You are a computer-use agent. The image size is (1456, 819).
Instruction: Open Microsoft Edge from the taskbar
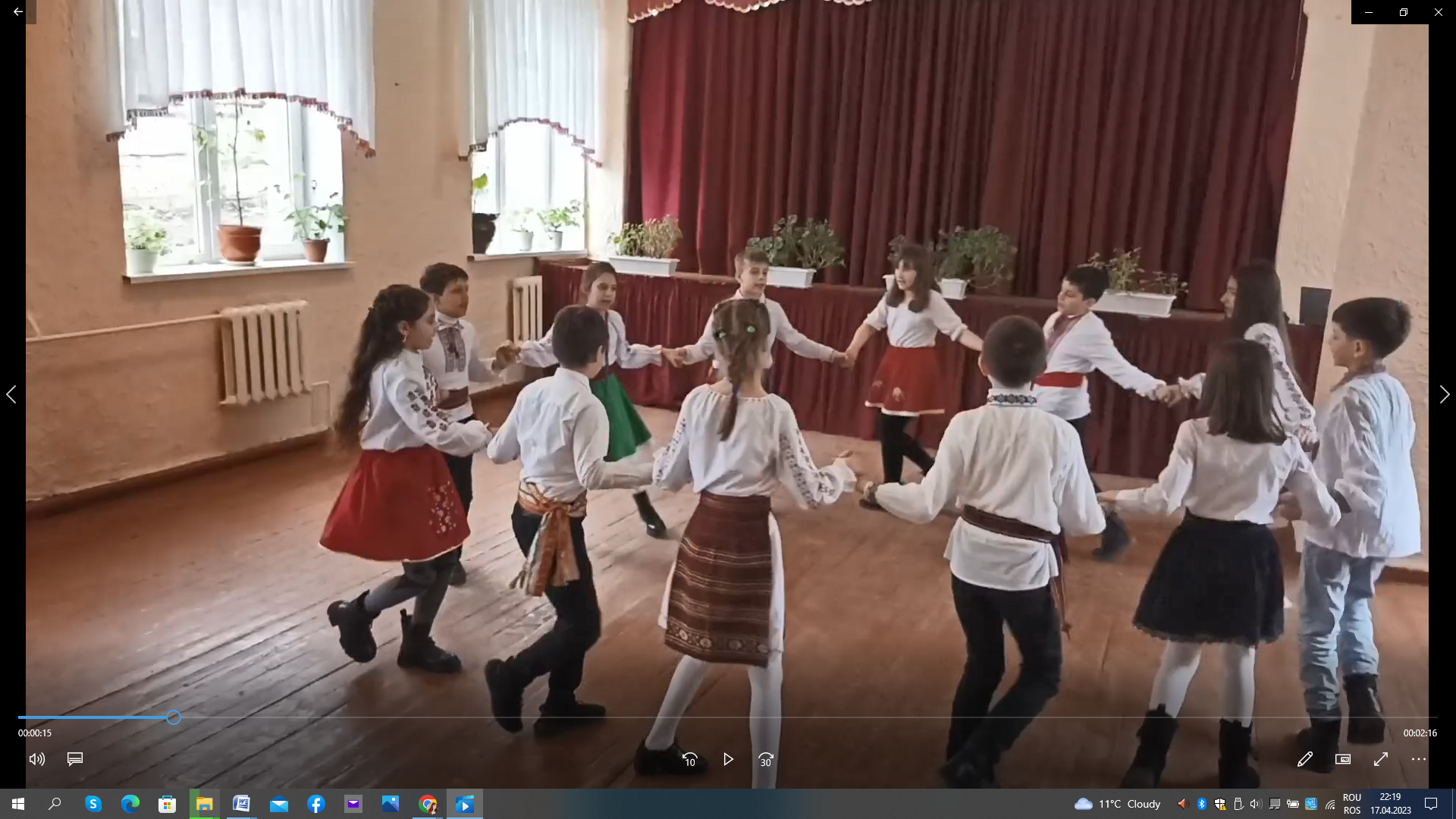130,804
